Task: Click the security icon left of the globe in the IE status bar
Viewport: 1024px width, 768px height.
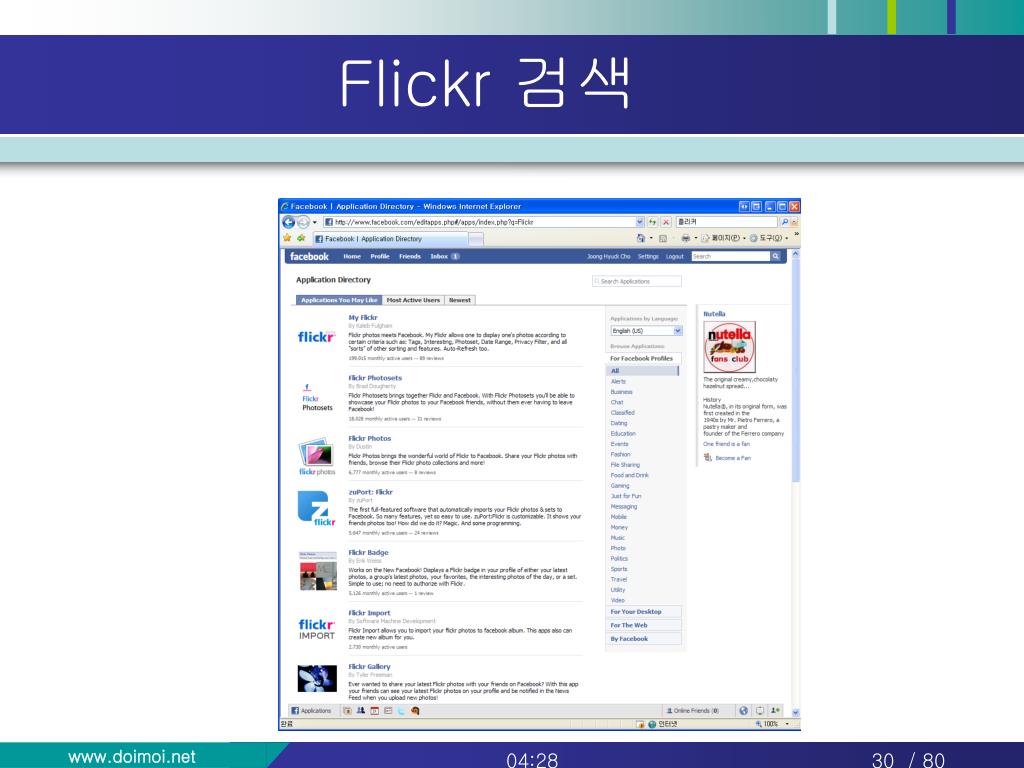Action: (x=640, y=724)
